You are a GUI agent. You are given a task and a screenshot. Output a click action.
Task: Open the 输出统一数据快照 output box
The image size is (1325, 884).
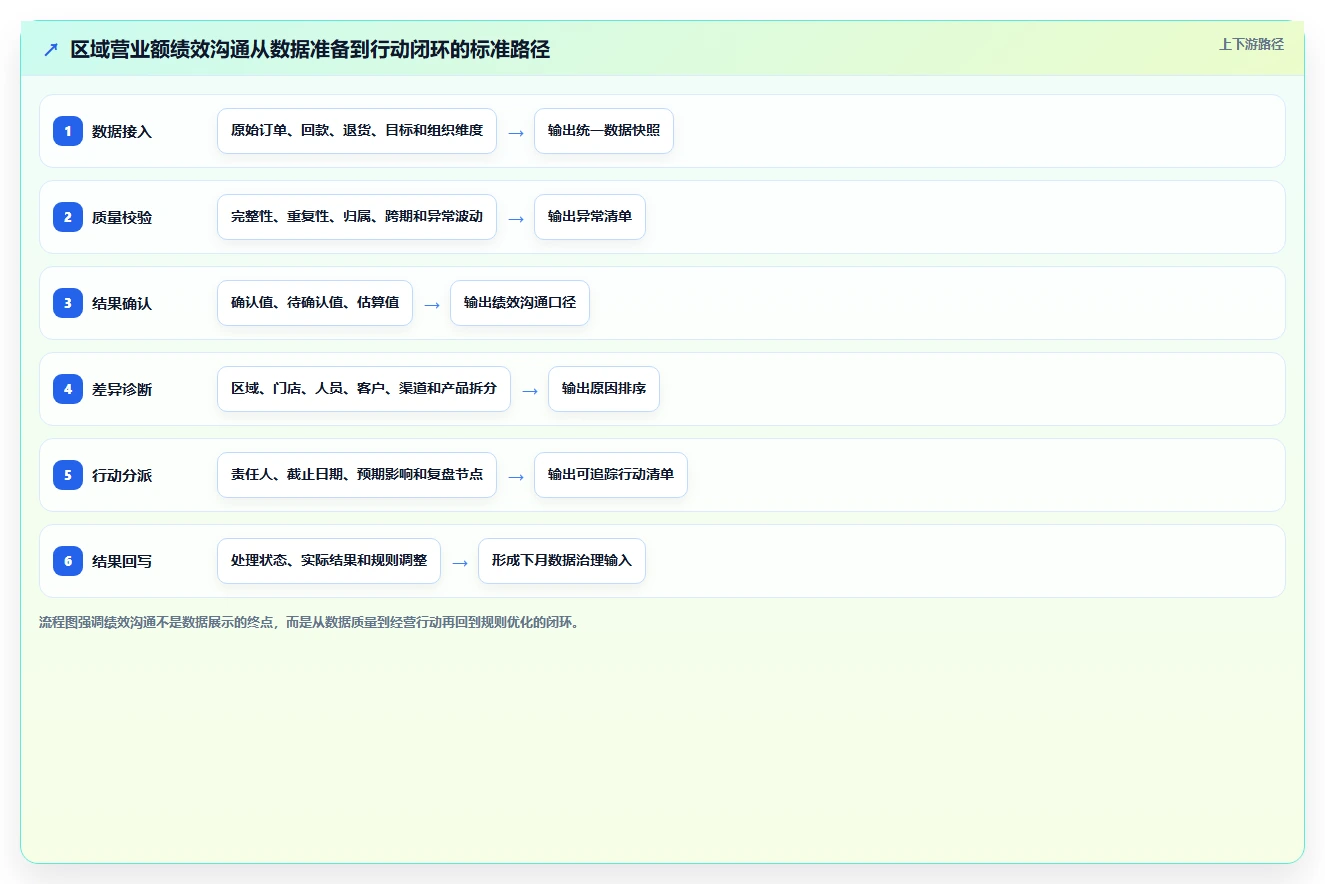point(604,130)
